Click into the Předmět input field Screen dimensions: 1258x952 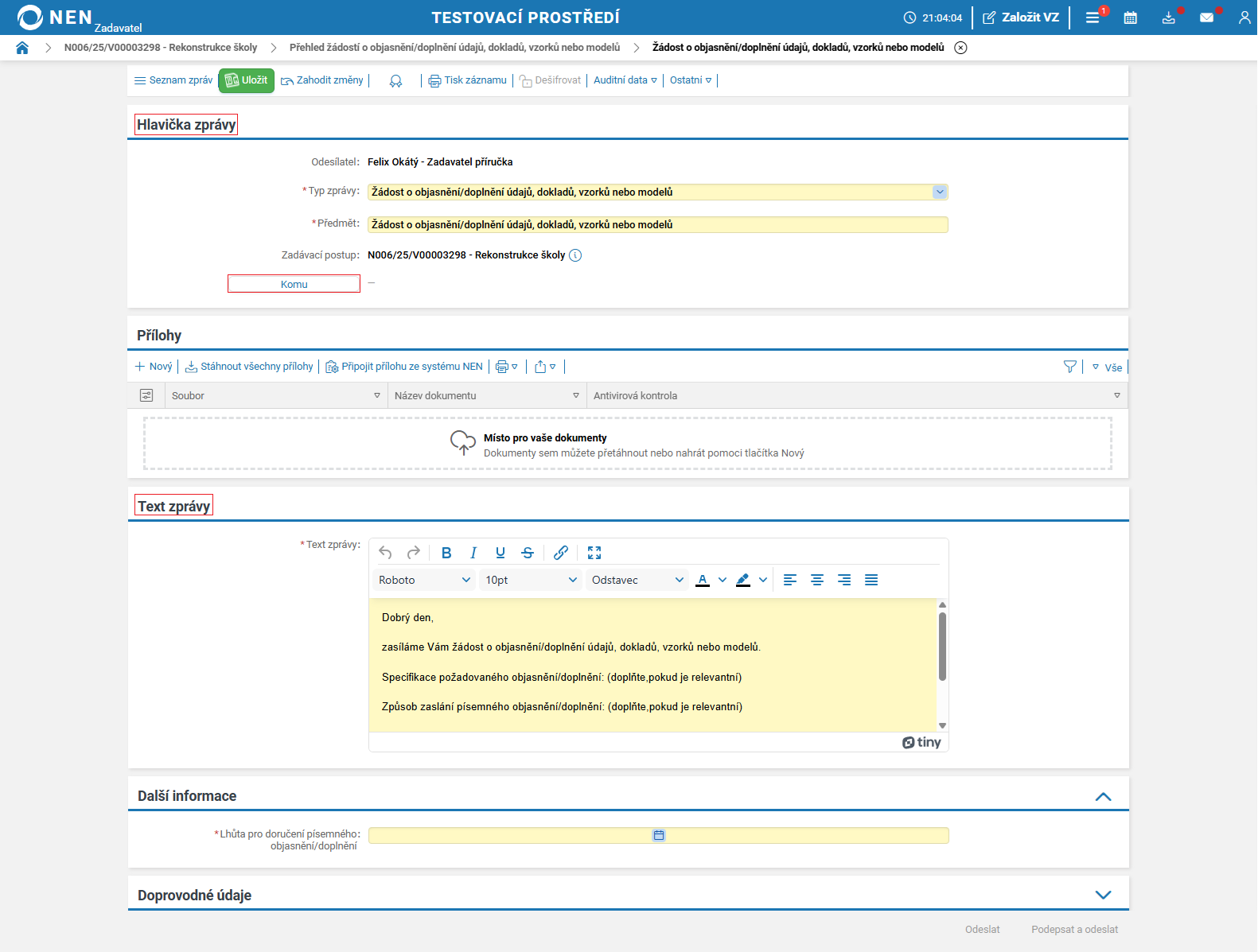(657, 225)
